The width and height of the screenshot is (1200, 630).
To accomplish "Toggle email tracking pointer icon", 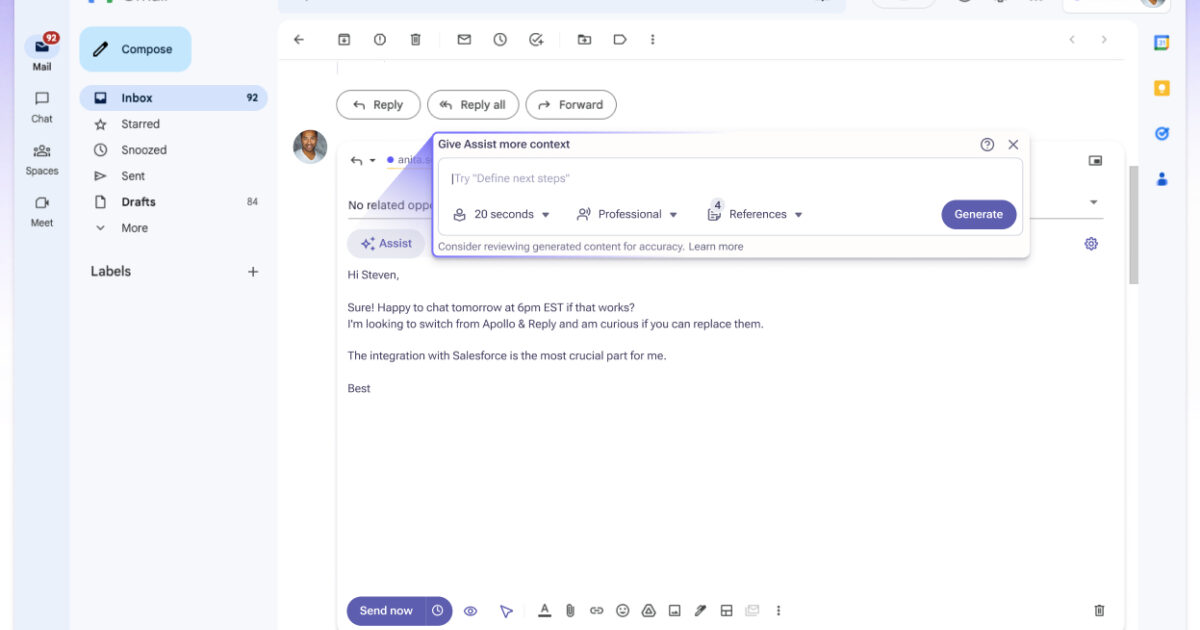I will click(x=506, y=610).
